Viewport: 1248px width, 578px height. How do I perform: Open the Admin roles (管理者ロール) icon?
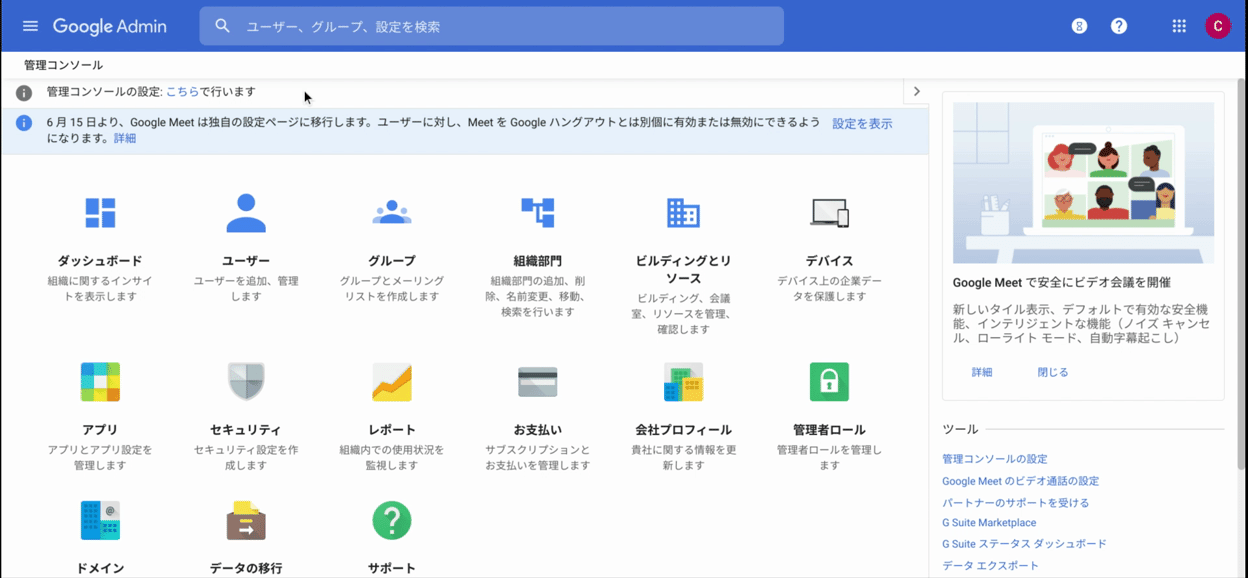(829, 382)
